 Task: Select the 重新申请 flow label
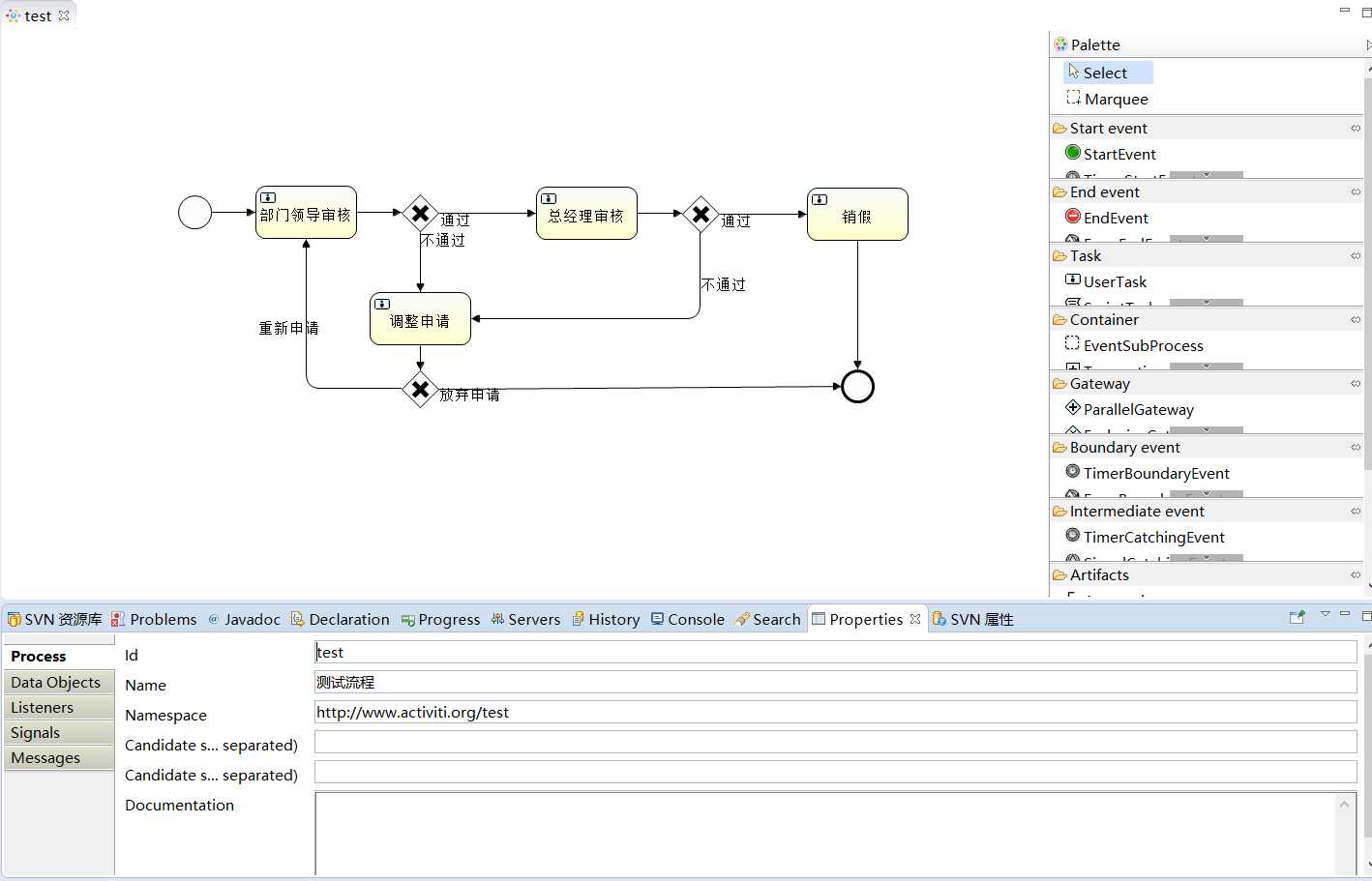(288, 328)
